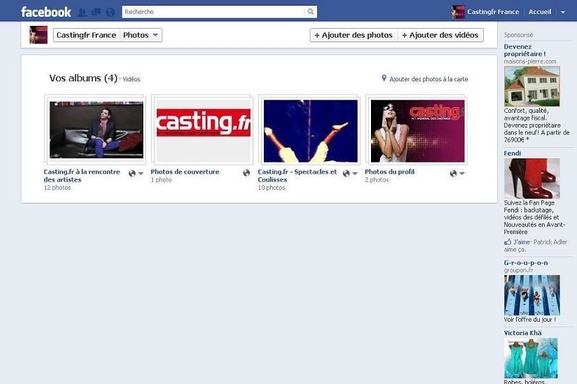Screen dimensions: 577x384
Task: Click J'aime on the Fendi ad
Action: [x=521, y=242]
